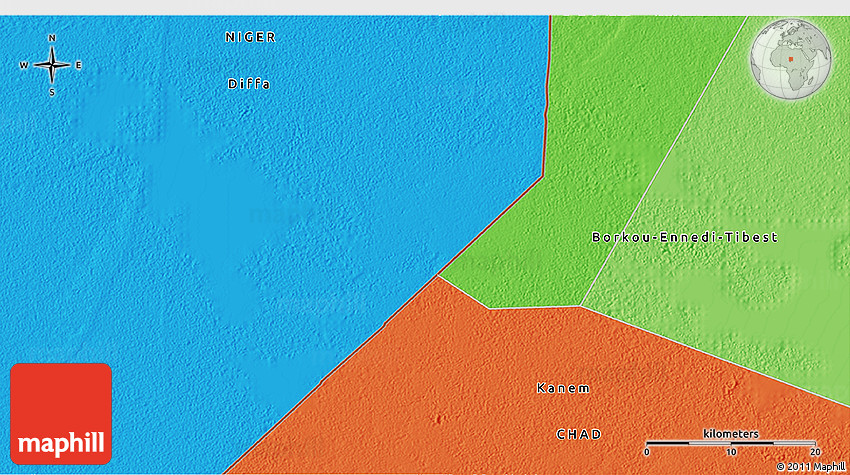
Task: Click the compass N letter
Action: tap(52, 38)
